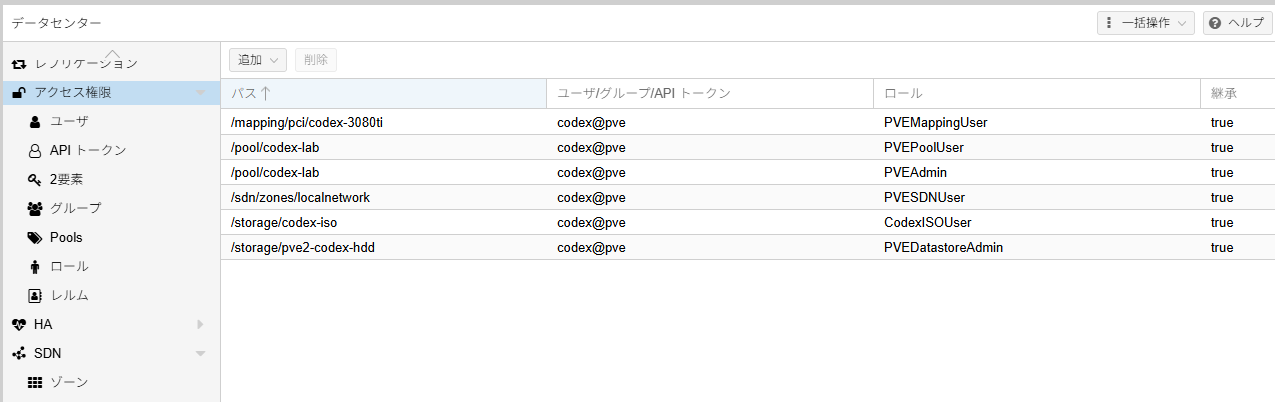Click codex@pve in the /storage/codex-iso row
Image resolution: width=1275 pixels, height=402 pixels.
[x=591, y=222]
